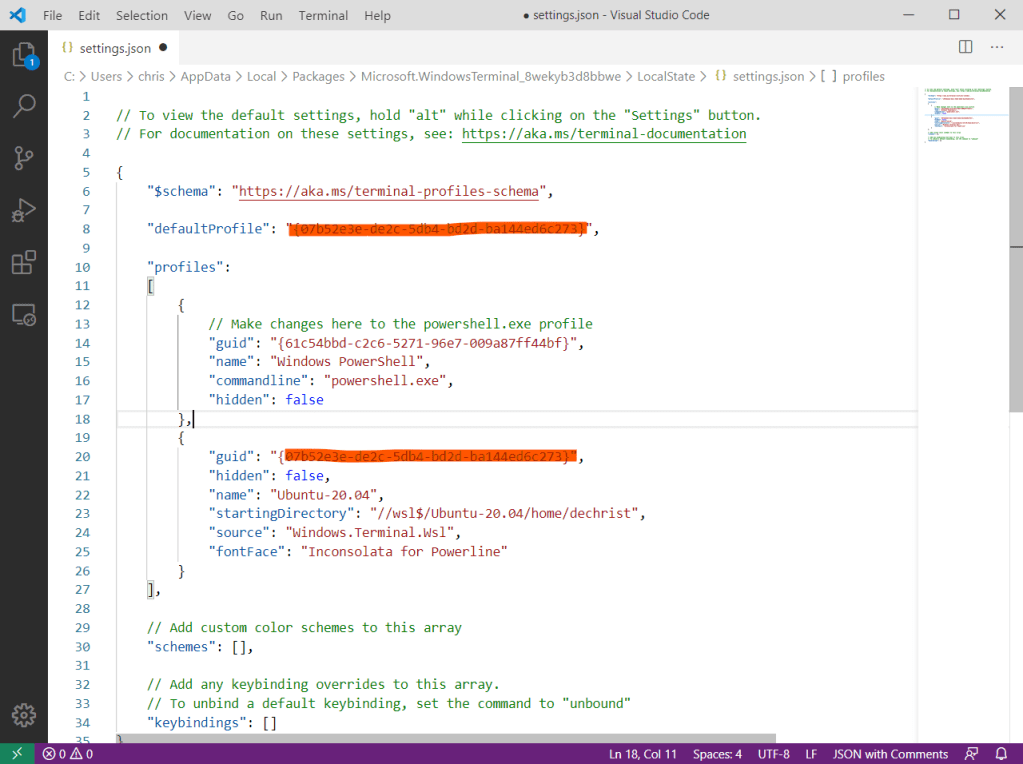
Task: Click the Manage gear icon
Action: 24,714
